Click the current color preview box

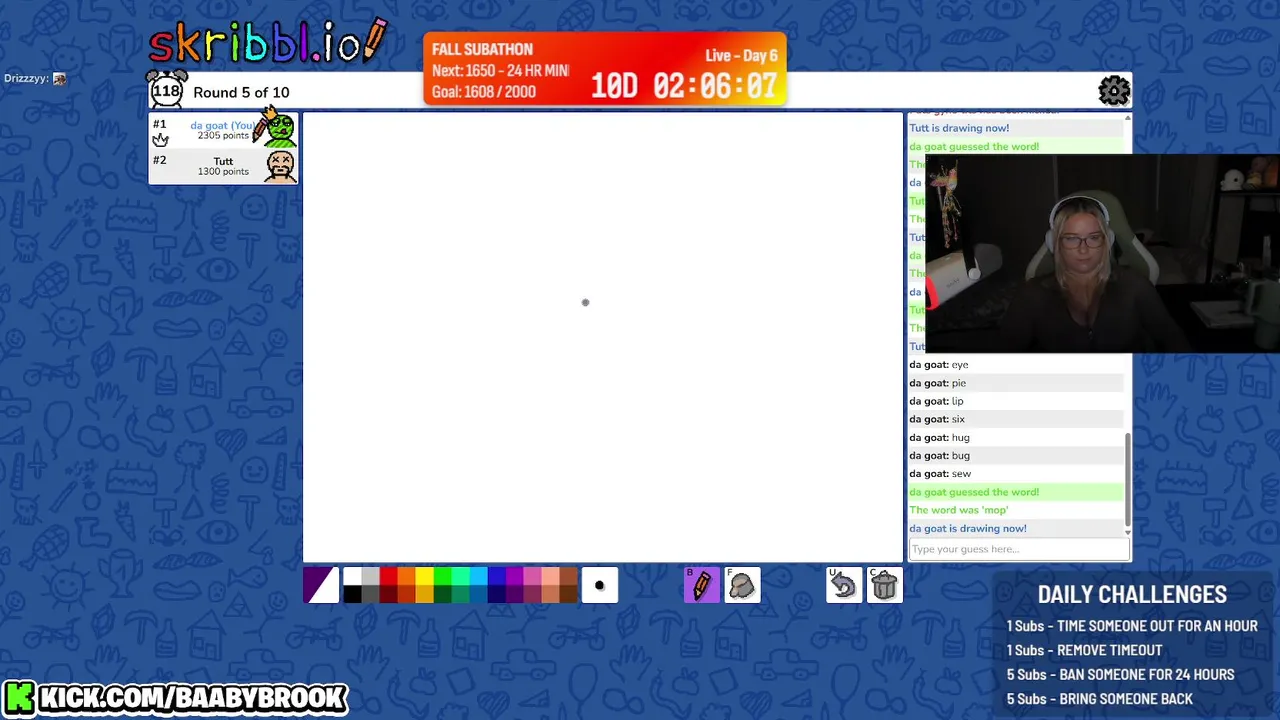tap(321, 585)
